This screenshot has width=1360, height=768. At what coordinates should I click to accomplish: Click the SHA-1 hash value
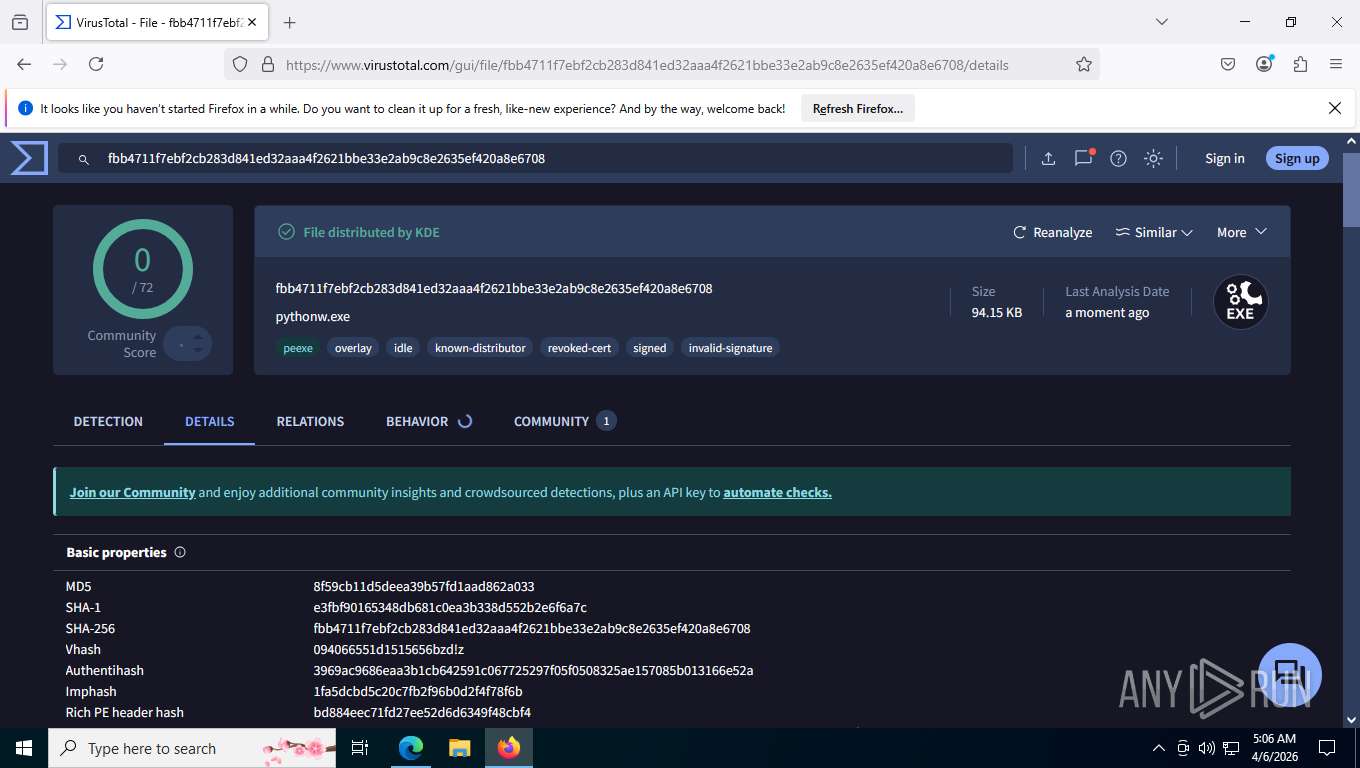450,607
